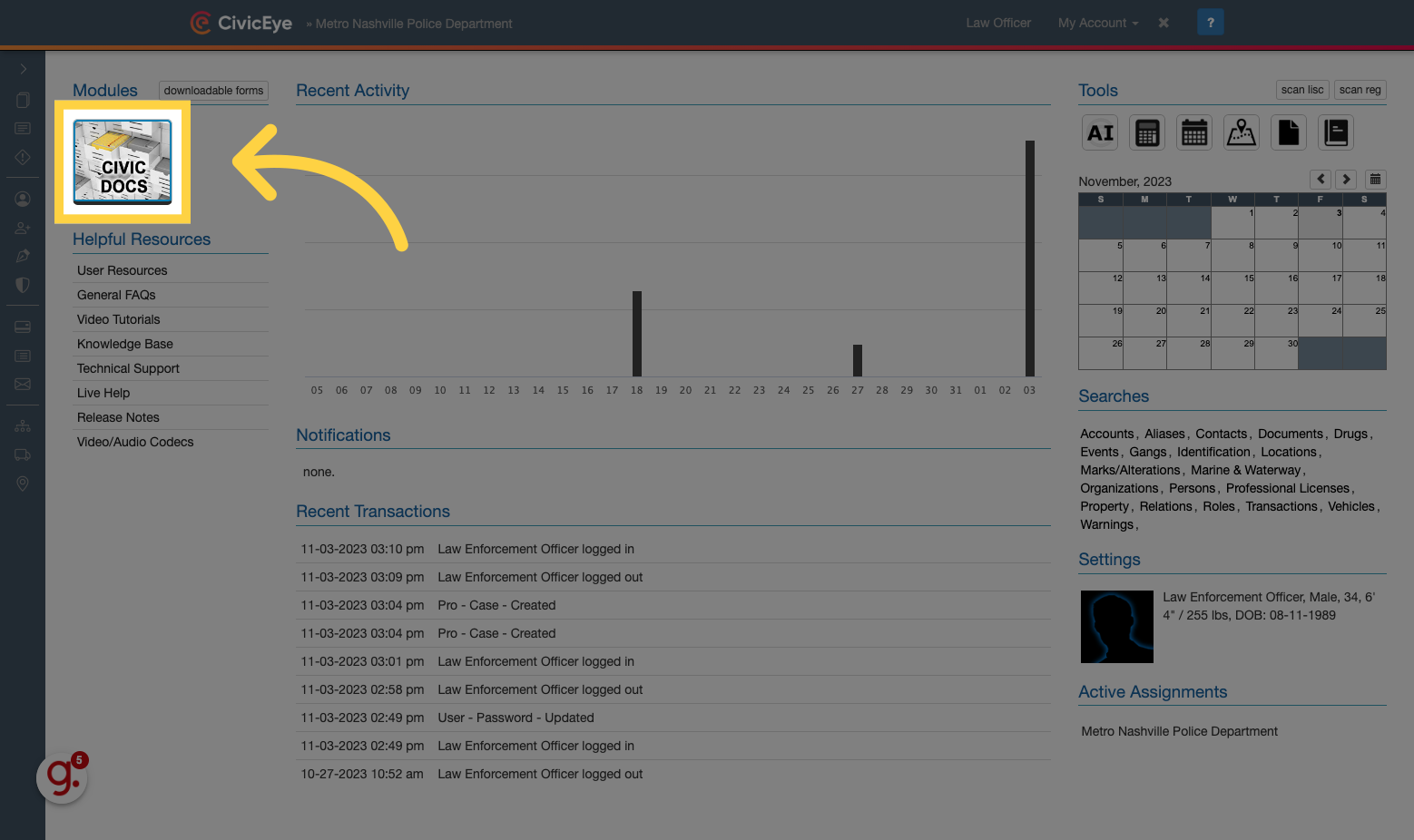The image size is (1414, 840).
Task: Search Documents
Action: [x=1291, y=434]
